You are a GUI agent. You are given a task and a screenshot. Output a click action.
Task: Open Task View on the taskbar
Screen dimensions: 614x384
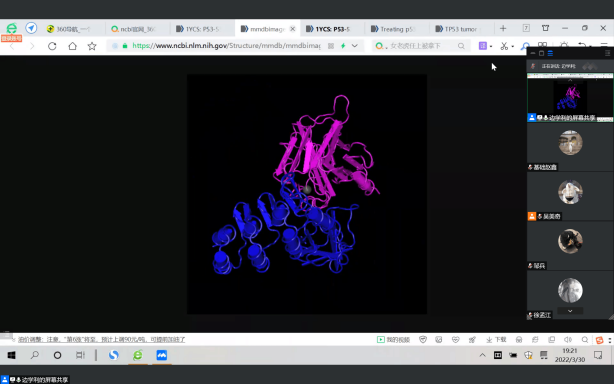(80, 355)
